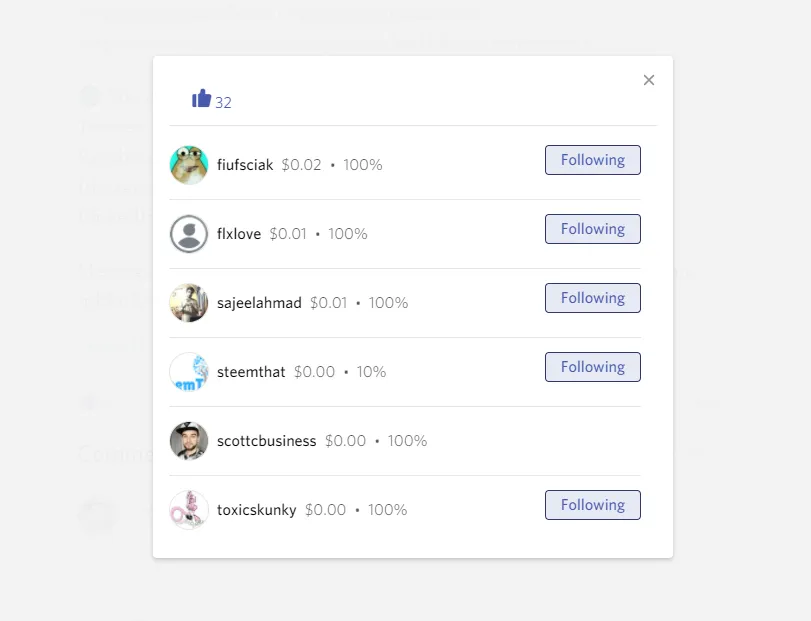
Task: Visit the sajeelahmad profile link
Action: click(x=259, y=303)
